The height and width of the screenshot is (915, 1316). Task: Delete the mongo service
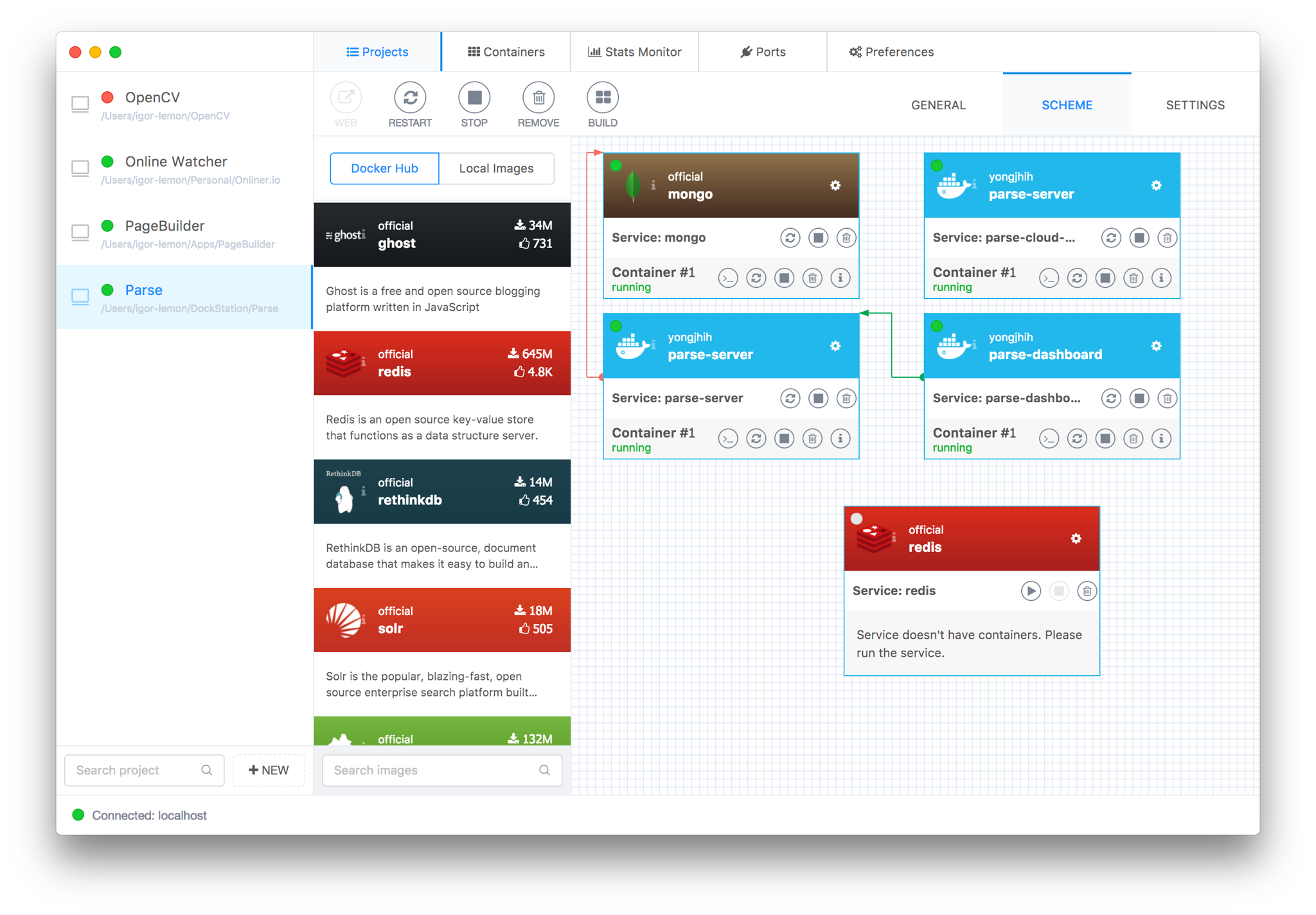click(846, 238)
